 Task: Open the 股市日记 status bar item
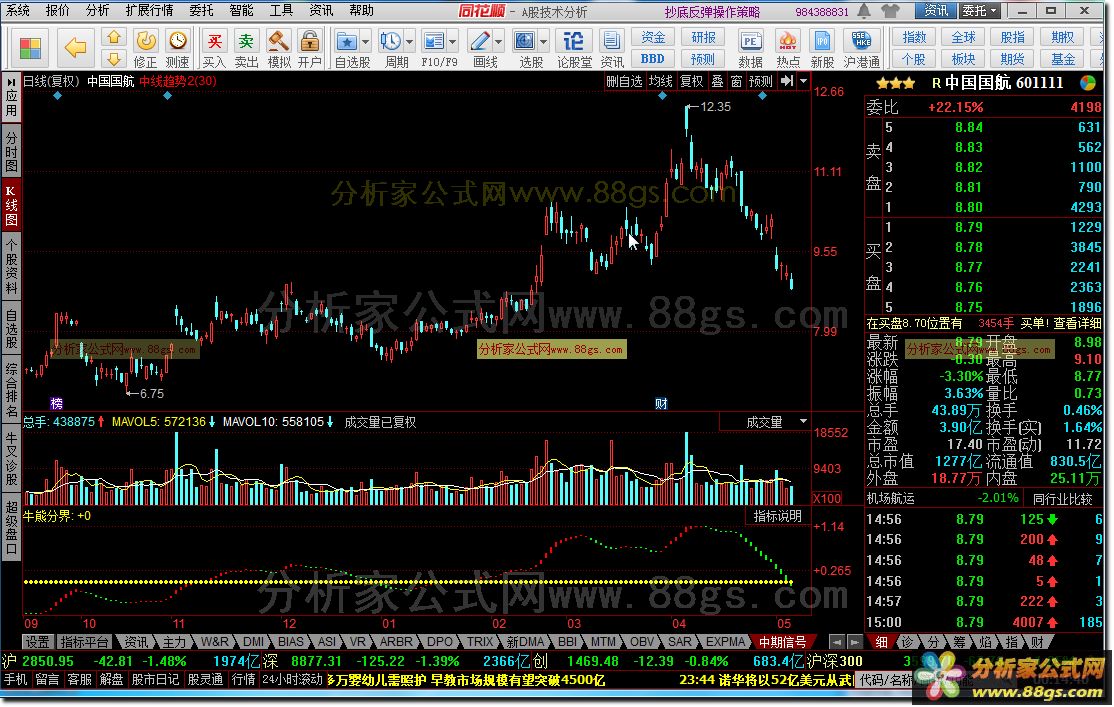point(155,680)
